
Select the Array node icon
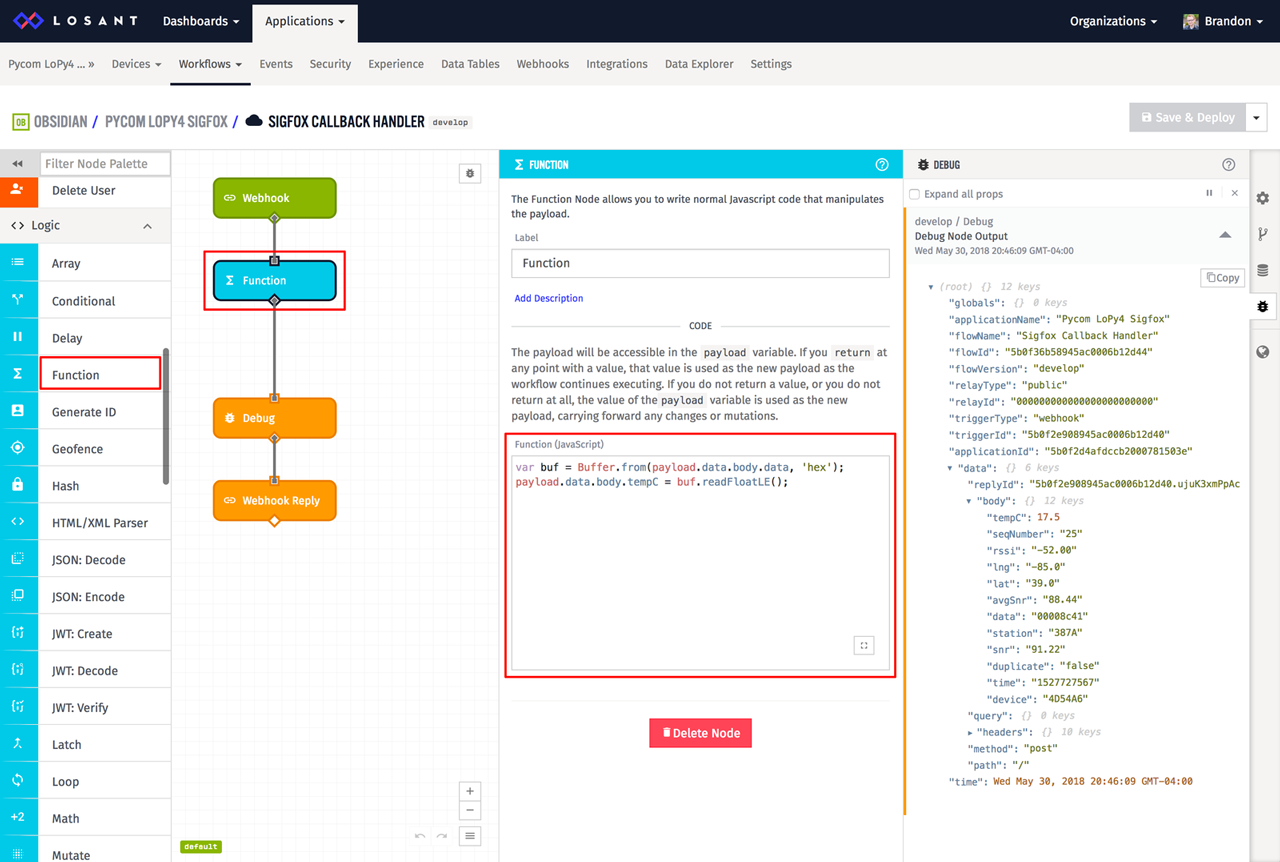(17, 263)
